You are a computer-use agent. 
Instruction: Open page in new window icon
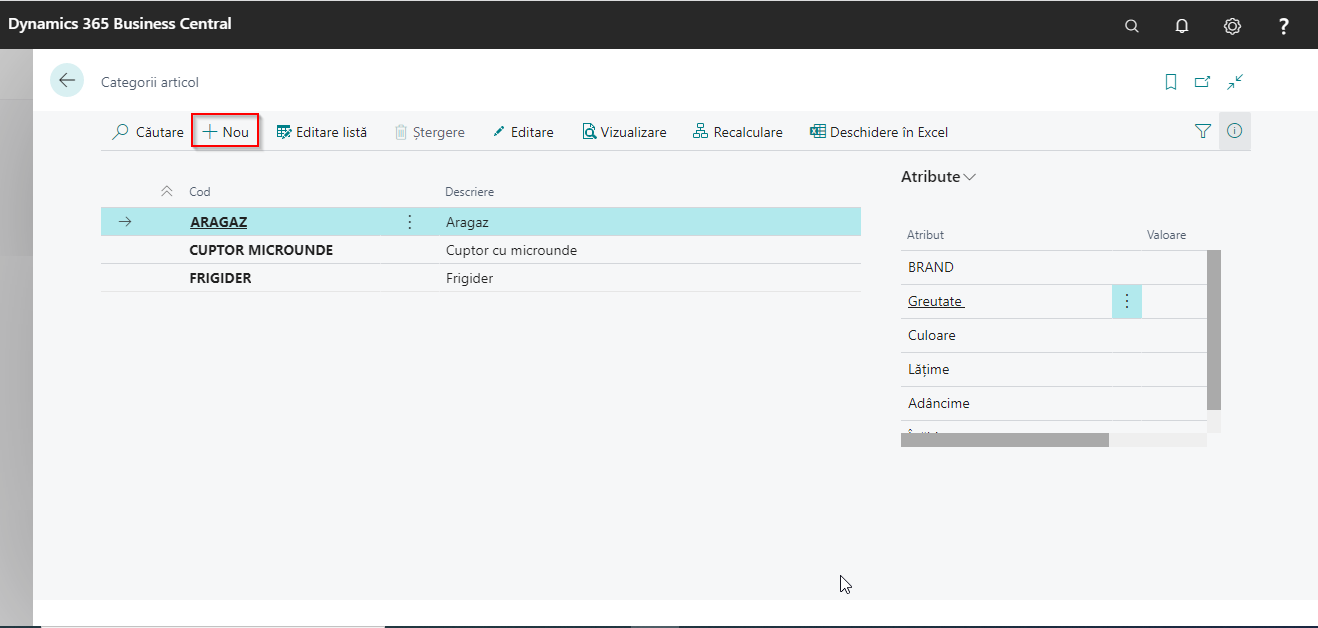tap(1203, 82)
